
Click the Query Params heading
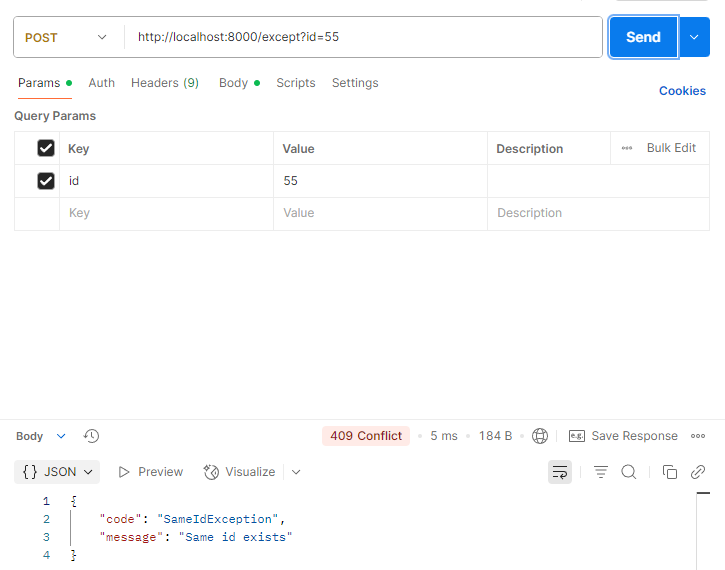55,116
